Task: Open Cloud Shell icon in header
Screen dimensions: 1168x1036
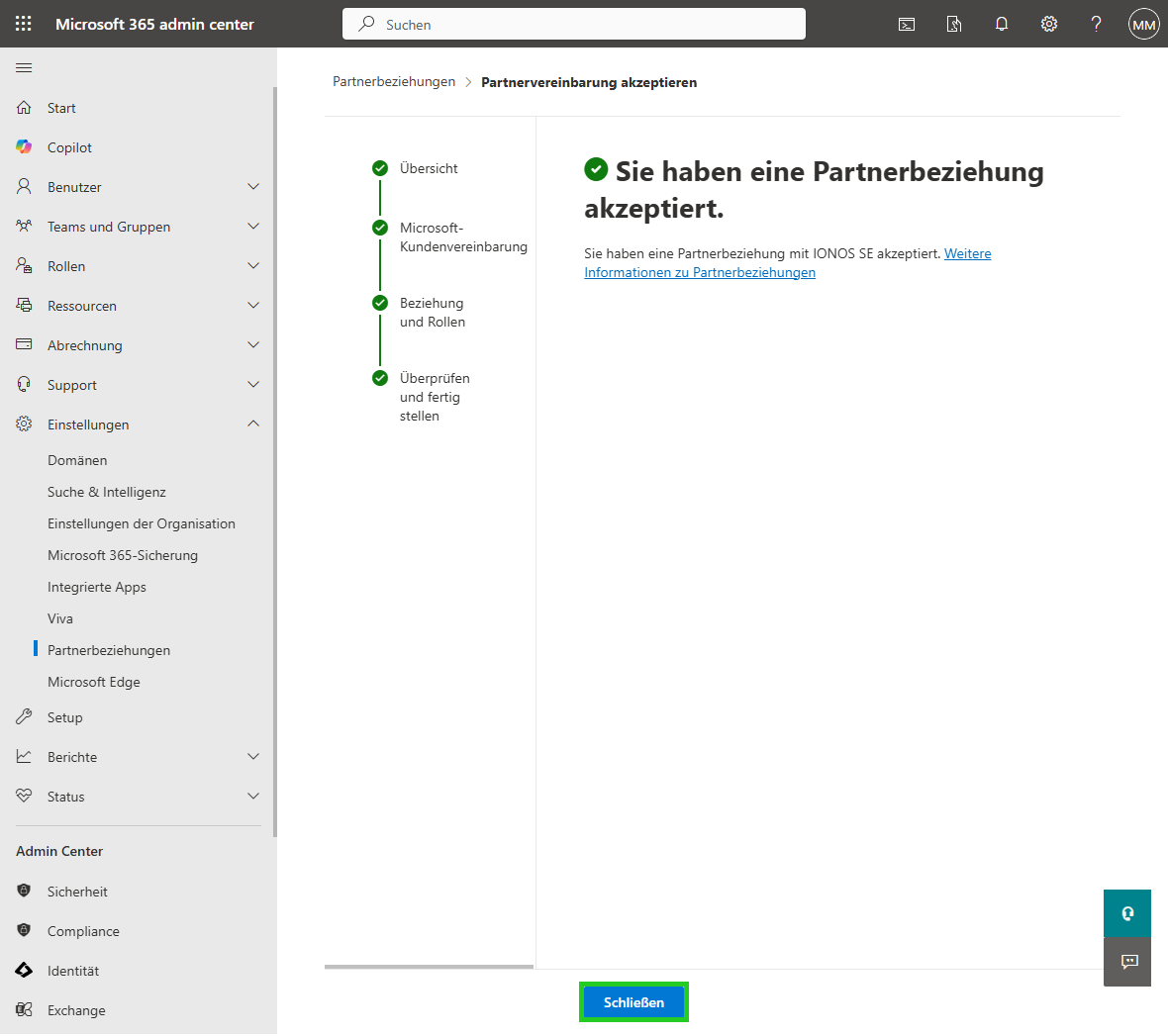Action: pyautogui.click(x=907, y=25)
